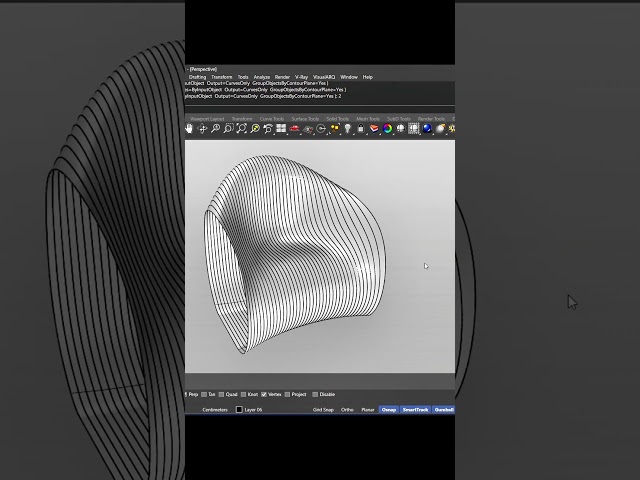Open the Help menu
640x480 pixels.
(x=368, y=77)
